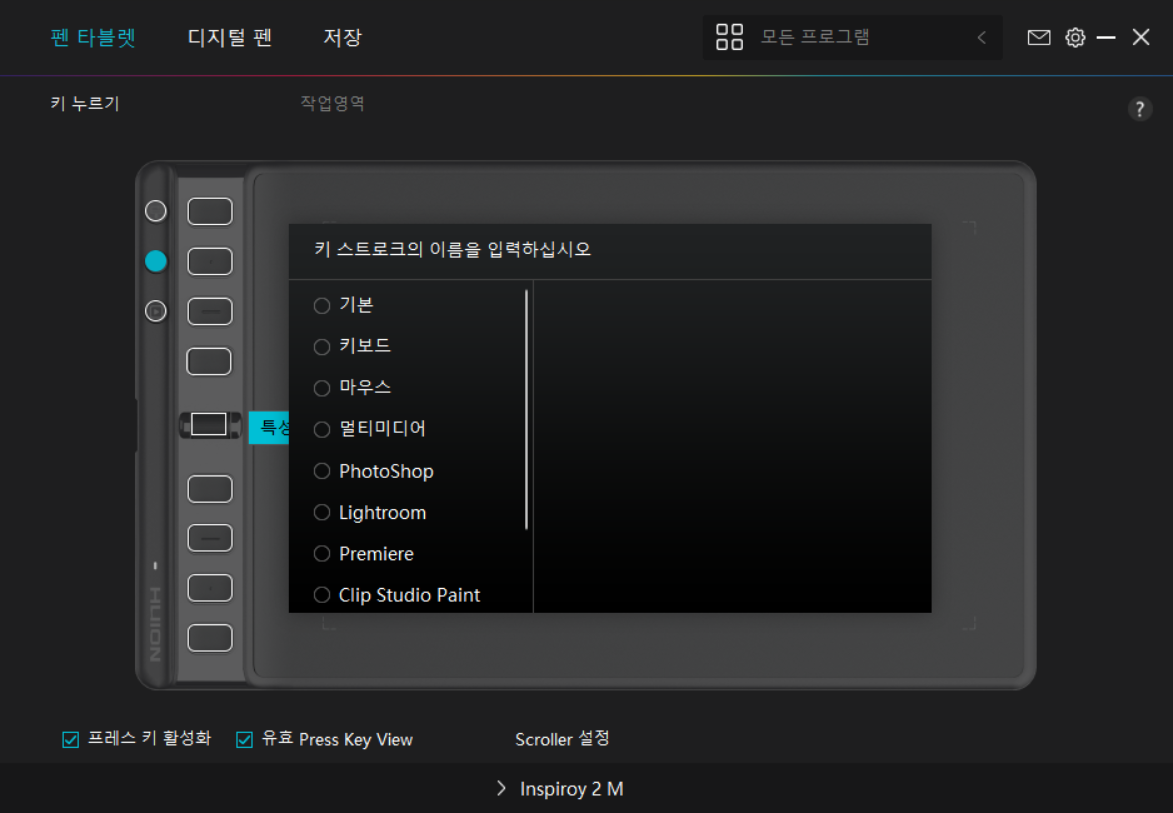Image resolution: width=1173 pixels, height=813 pixels.
Task: Open the 저장 tab
Action: (342, 37)
